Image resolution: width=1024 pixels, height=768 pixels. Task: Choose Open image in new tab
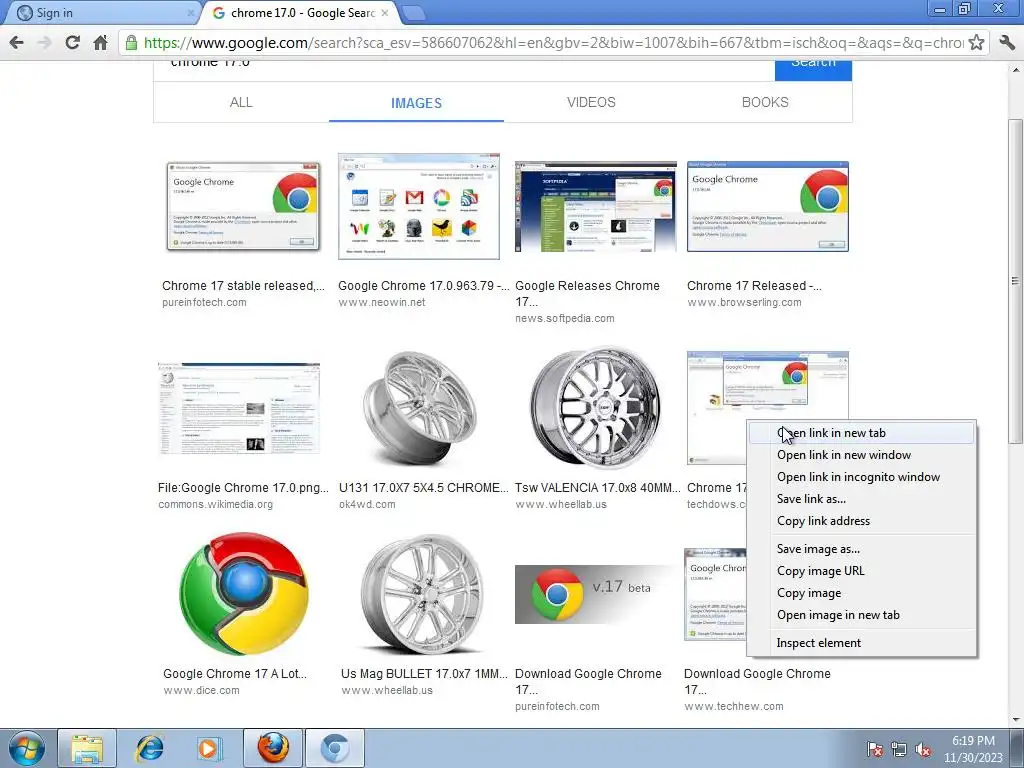[x=861, y=615]
